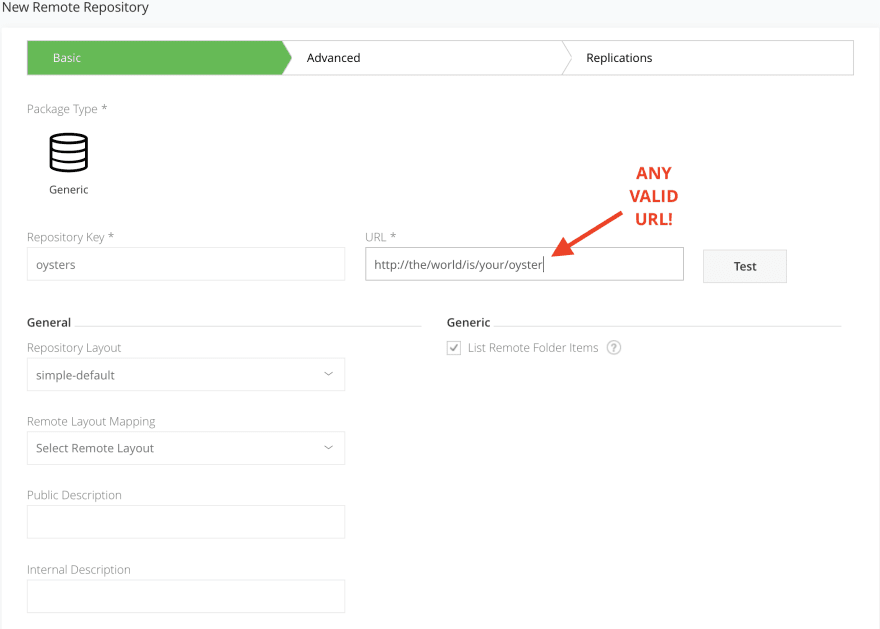The width and height of the screenshot is (880, 629).
Task: Click the Generic label under Package Type
Action: click(x=68, y=190)
